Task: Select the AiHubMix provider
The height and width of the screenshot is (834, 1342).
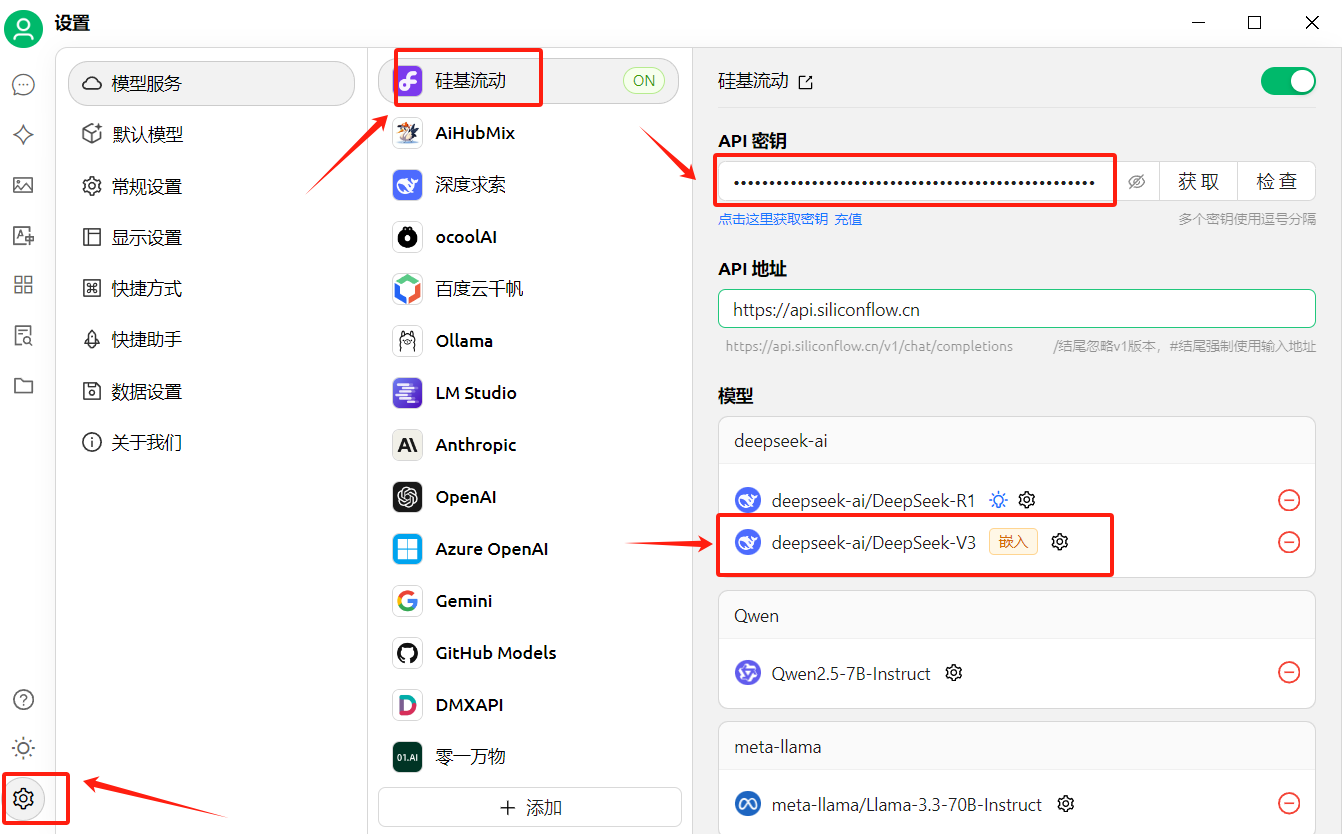Action: [x=529, y=133]
